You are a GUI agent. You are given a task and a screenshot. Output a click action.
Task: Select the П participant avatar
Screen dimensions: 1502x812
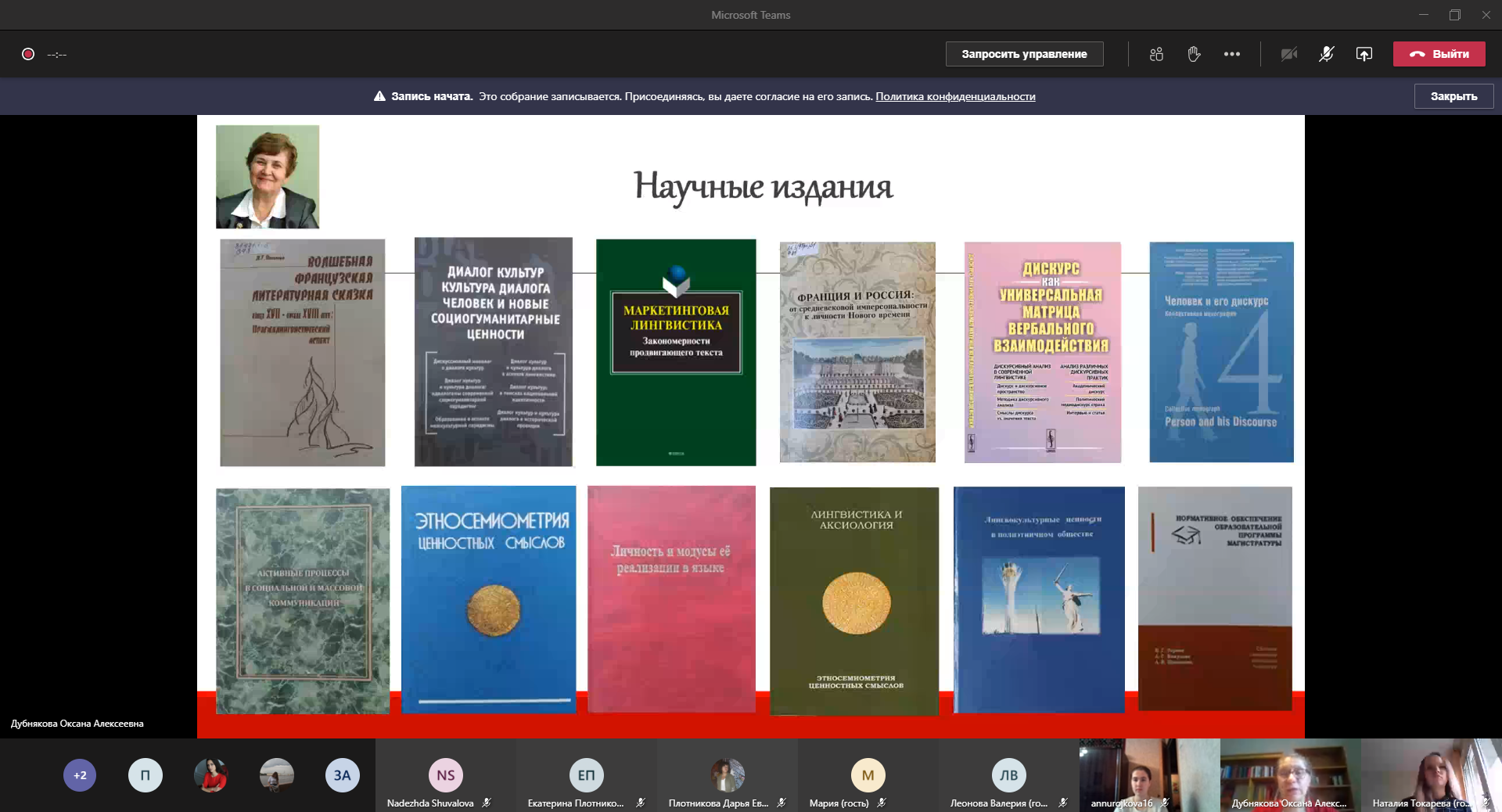[146, 775]
